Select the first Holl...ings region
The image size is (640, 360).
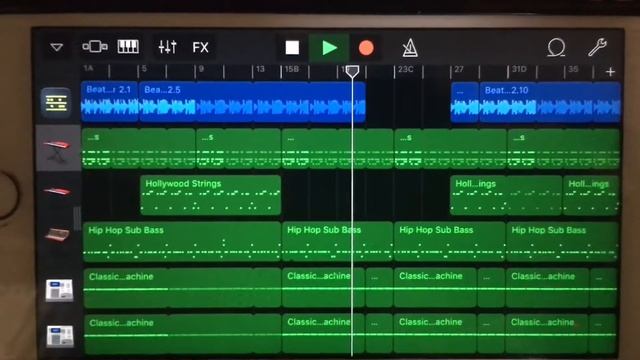click(x=506, y=195)
